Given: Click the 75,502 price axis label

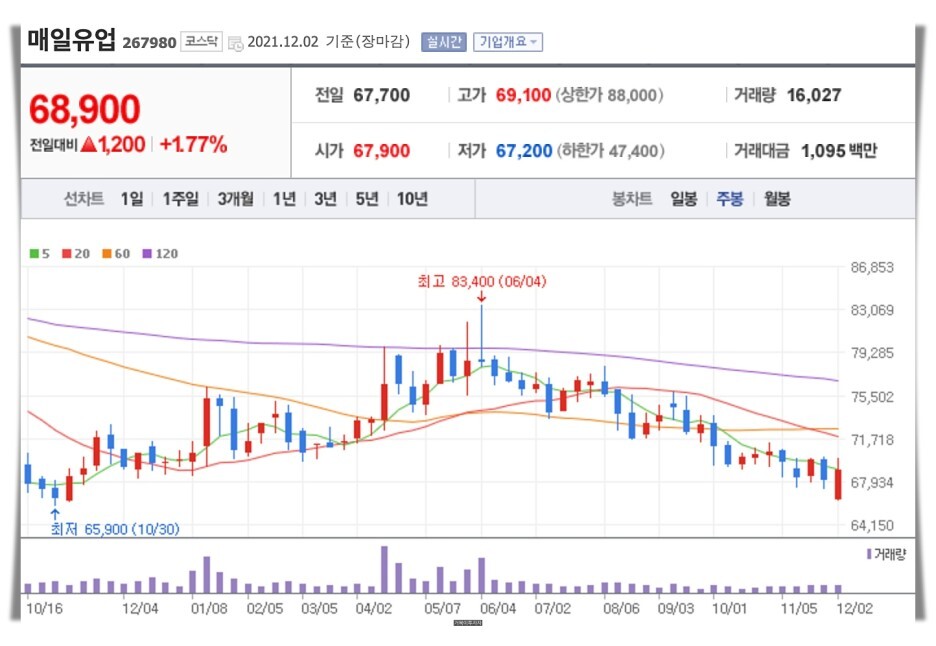Looking at the screenshot, I should click(x=872, y=396).
